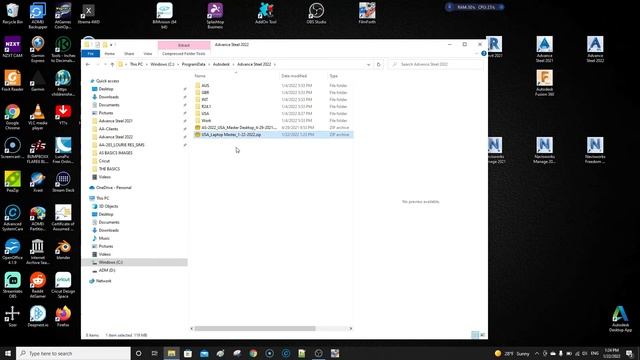
Task: Click chevron after ProgramData in breadcrumb
Action: click(x=209, y=64)
